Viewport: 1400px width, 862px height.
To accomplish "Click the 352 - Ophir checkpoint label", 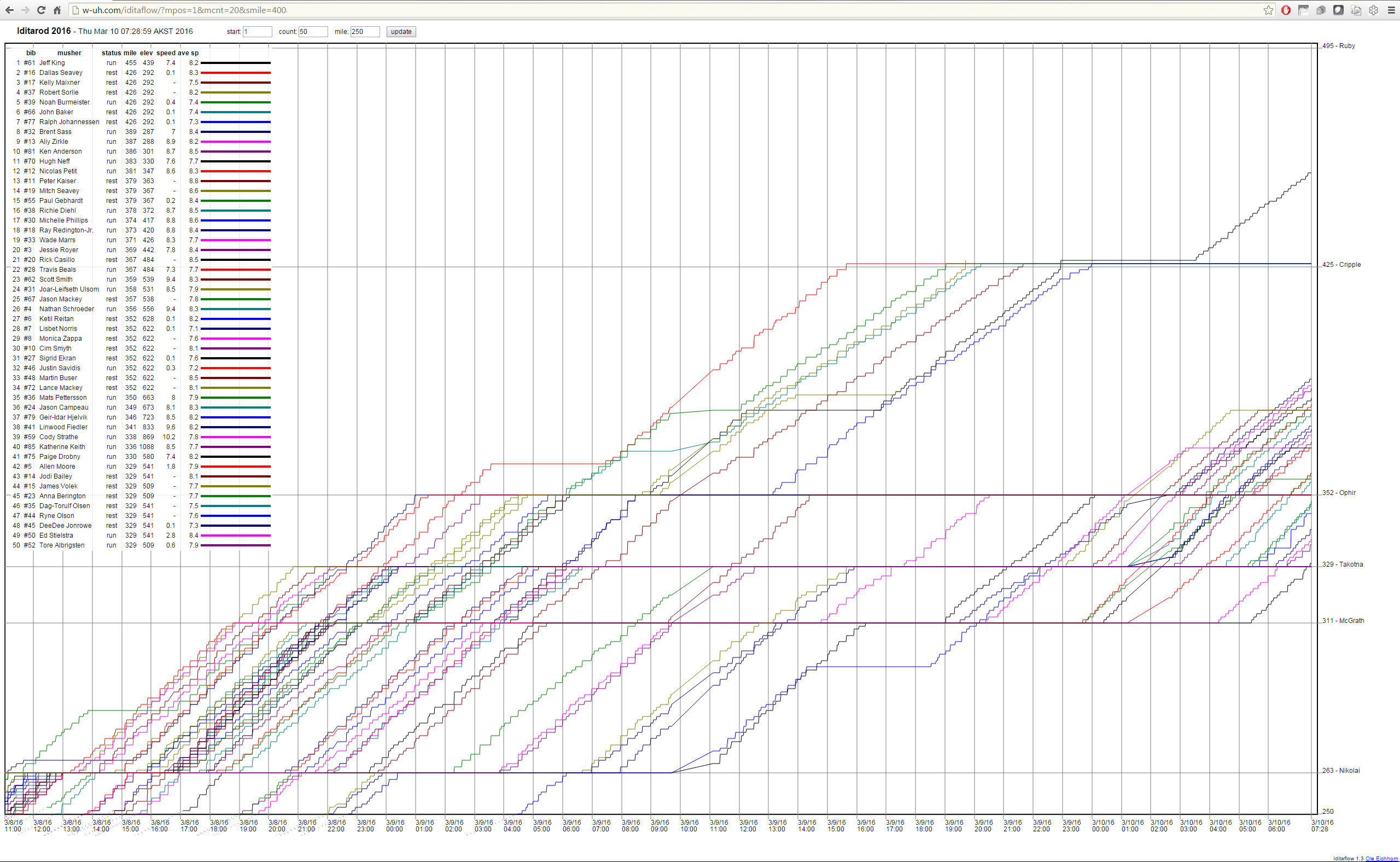I will pyautogui.click(x=1339, y=493).
